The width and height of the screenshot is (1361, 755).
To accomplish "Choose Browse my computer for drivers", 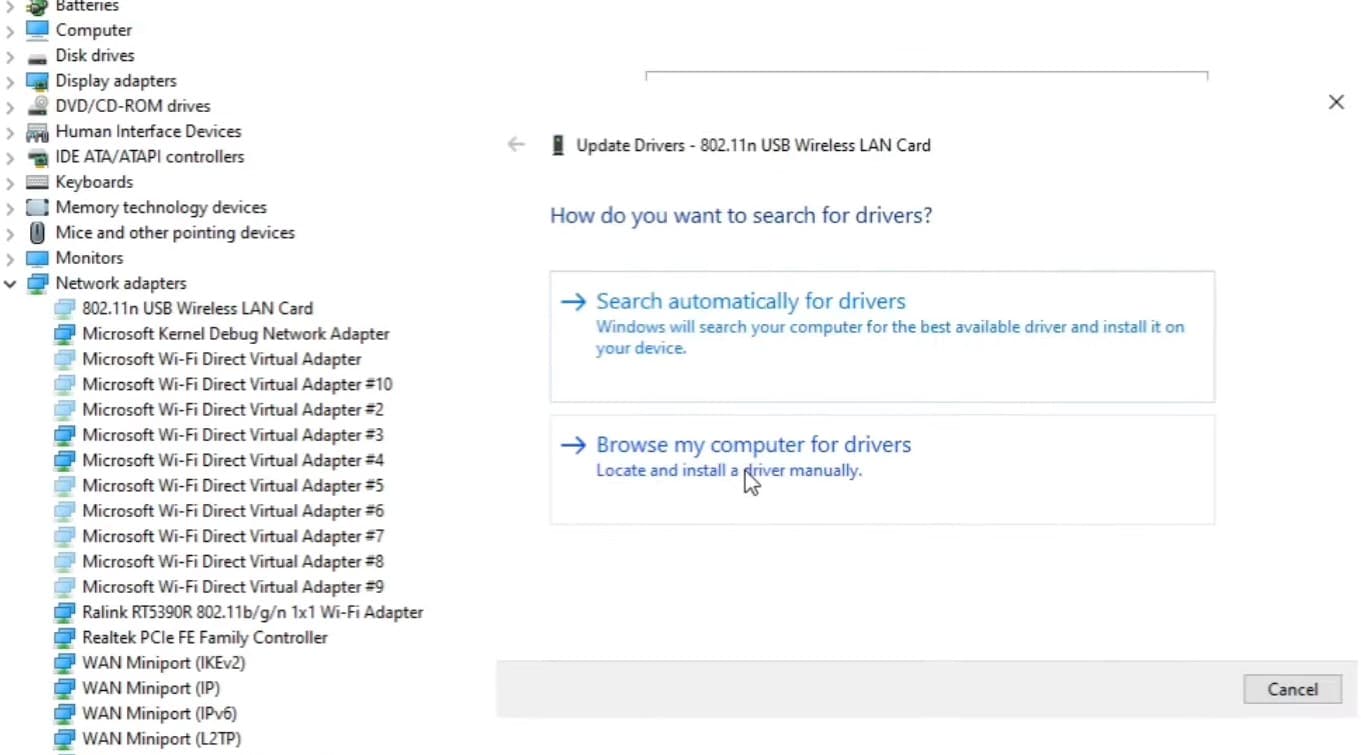I will [753, 445].
